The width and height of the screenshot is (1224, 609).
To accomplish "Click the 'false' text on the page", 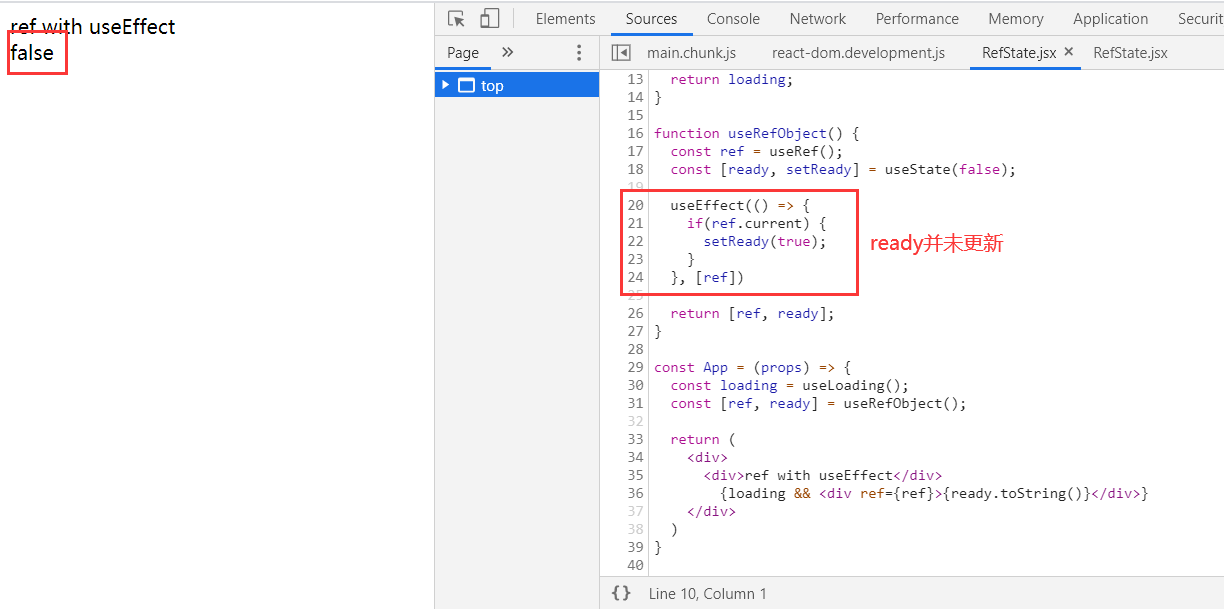I will tap(32, 53).
